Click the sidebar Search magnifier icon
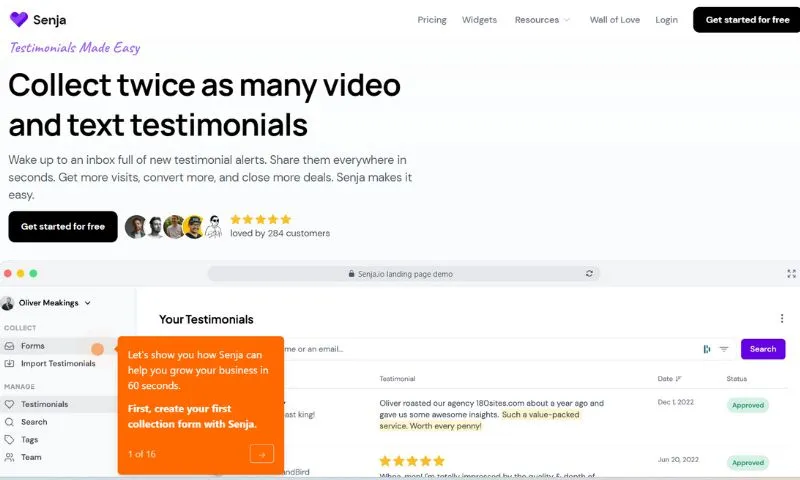 click(x=9, y=422)
